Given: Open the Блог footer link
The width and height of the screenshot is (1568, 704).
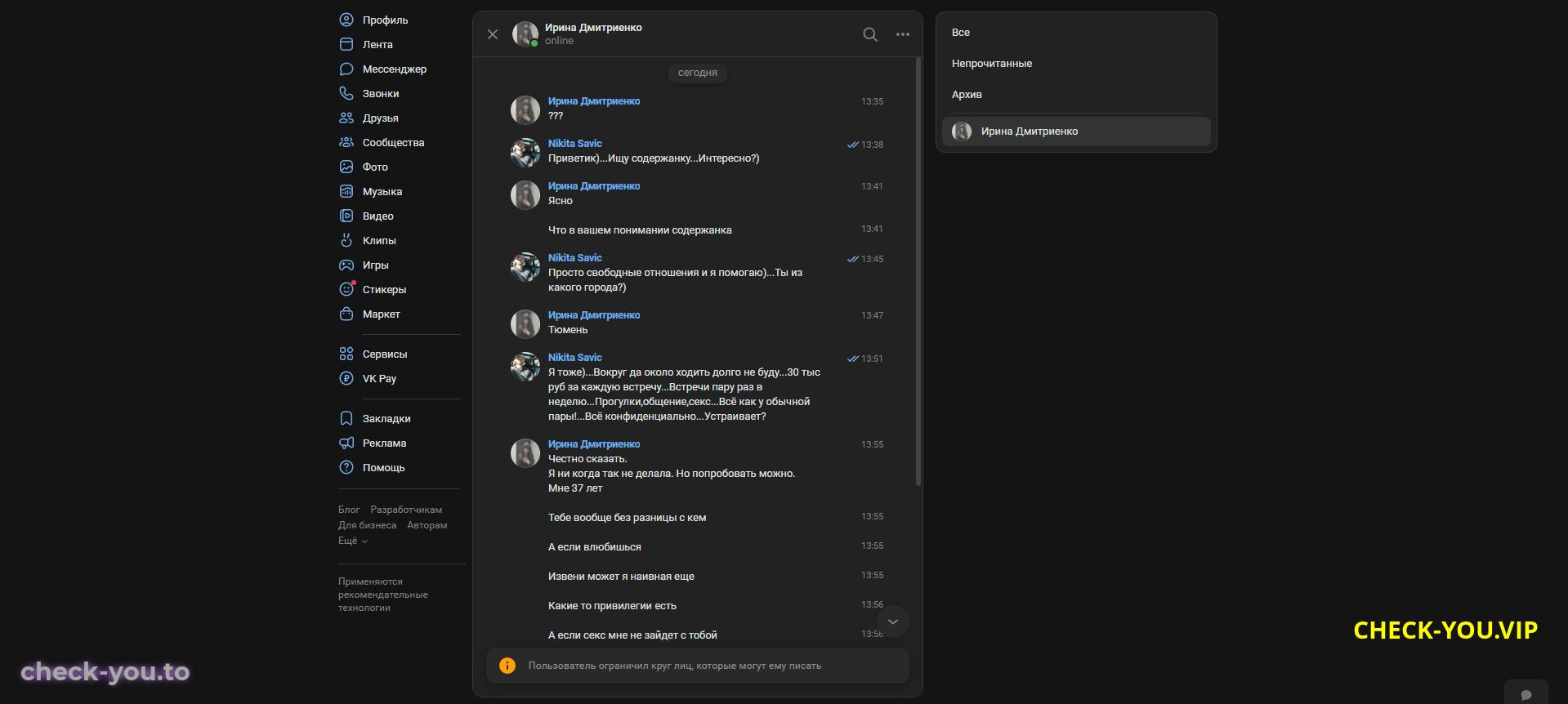Looking at the screenshot, I should click(349, 510).
